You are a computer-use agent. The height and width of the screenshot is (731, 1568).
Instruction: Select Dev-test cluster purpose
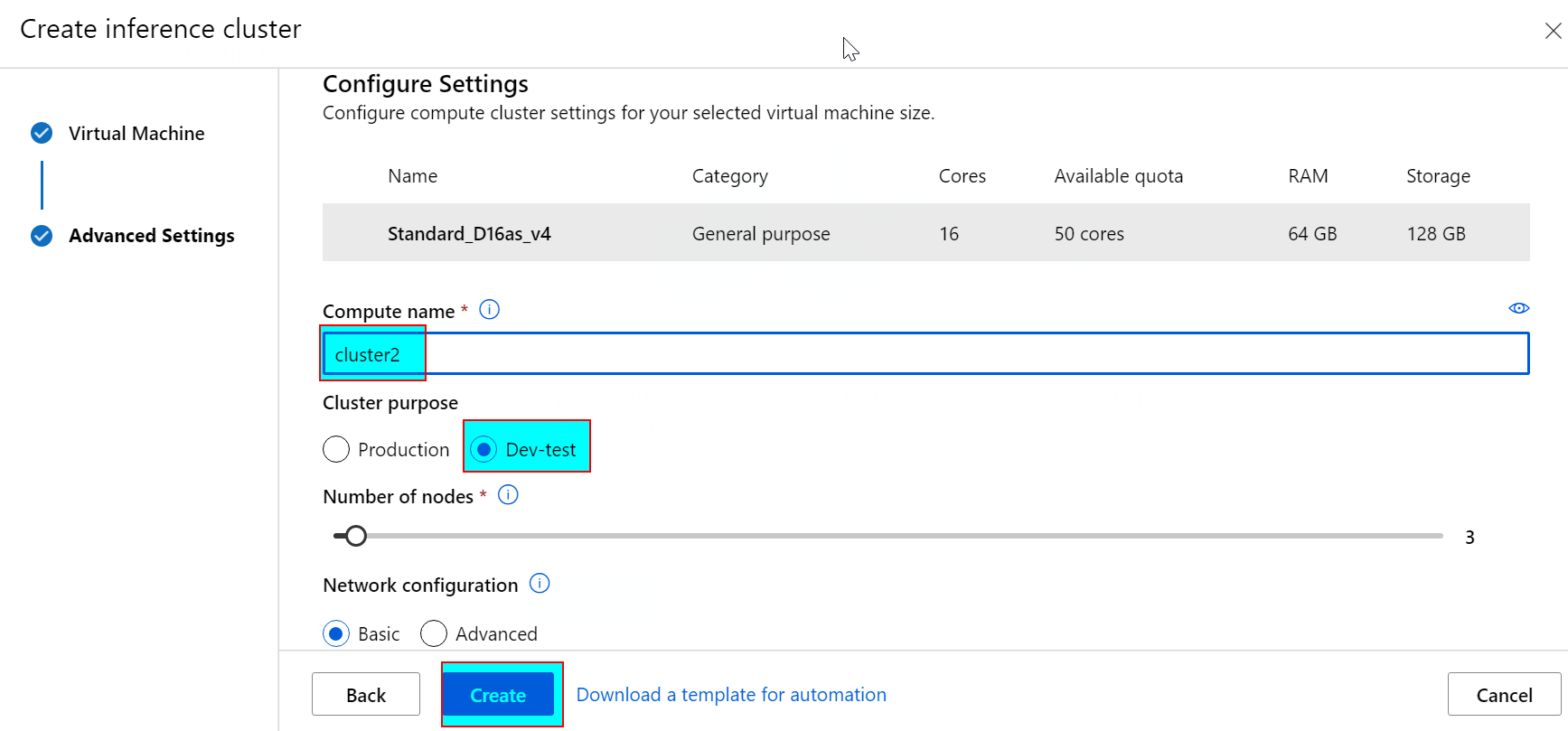[x=484, y=449]
